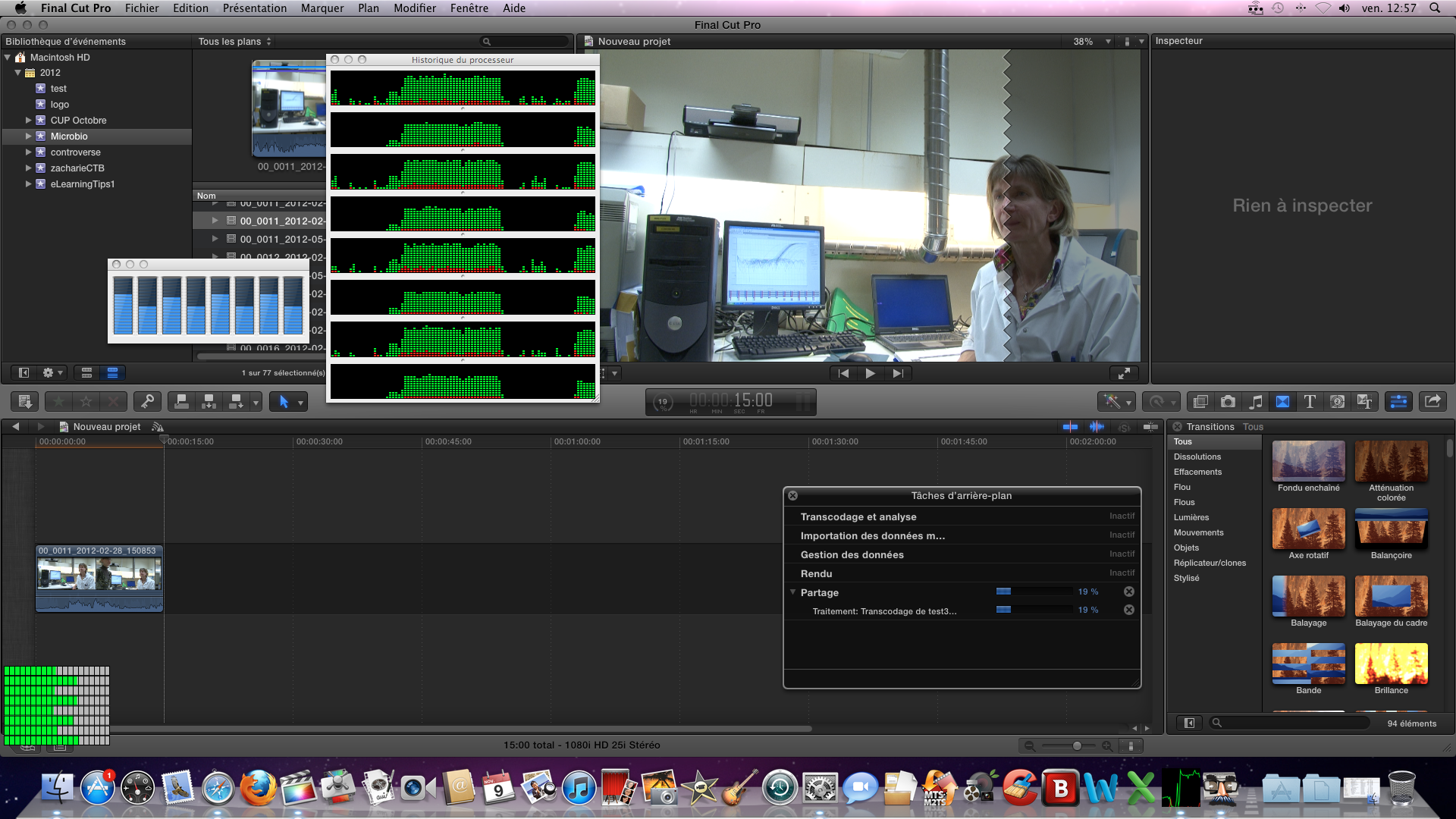This screenshot has width=1456, height=819.
Task: Click the Connect clip to storyline icon
Action: click(181, 401)
